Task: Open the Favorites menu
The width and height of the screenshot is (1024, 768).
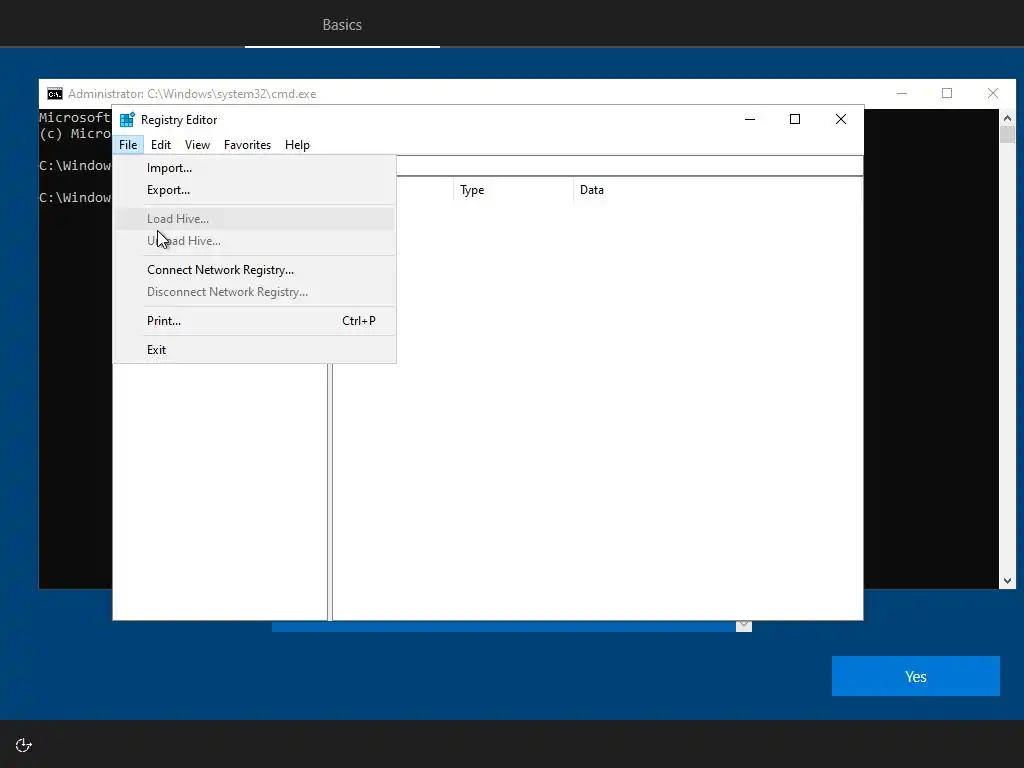Action: pyautogui.click(x=247, y=145)
